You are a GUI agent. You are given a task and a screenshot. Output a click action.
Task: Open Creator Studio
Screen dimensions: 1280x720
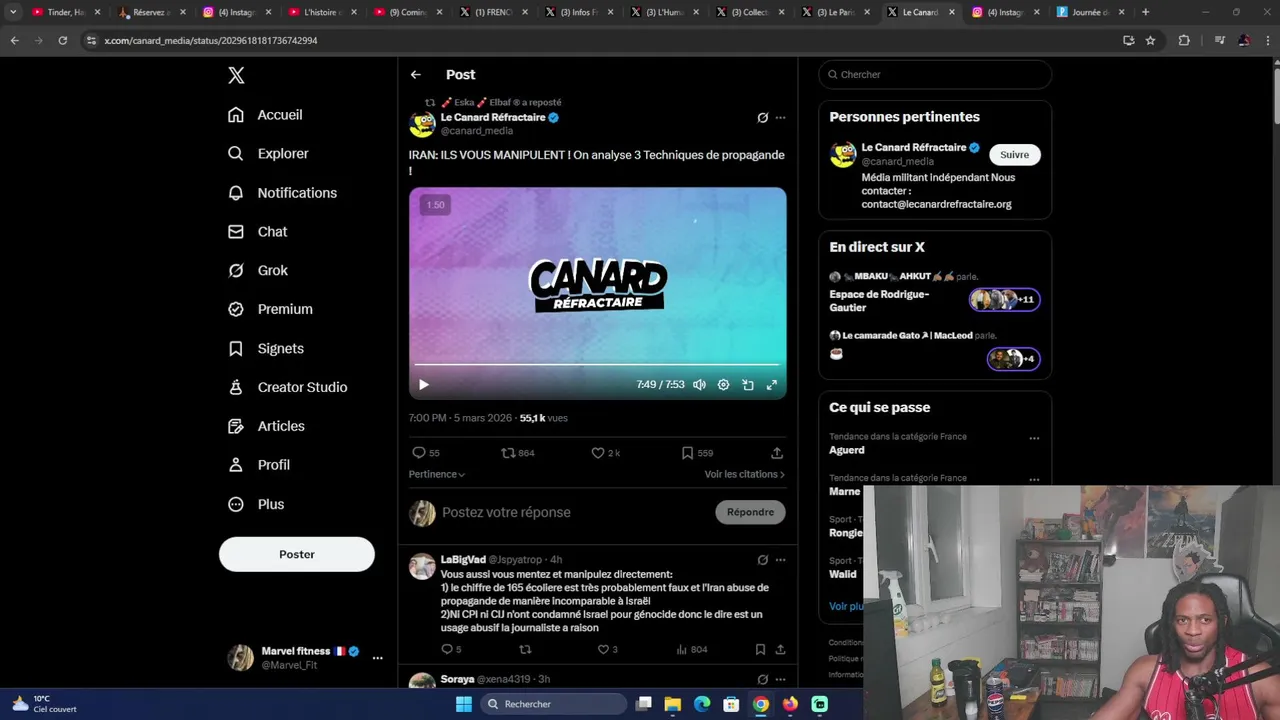pyautogui.click(x=287, y=387)
